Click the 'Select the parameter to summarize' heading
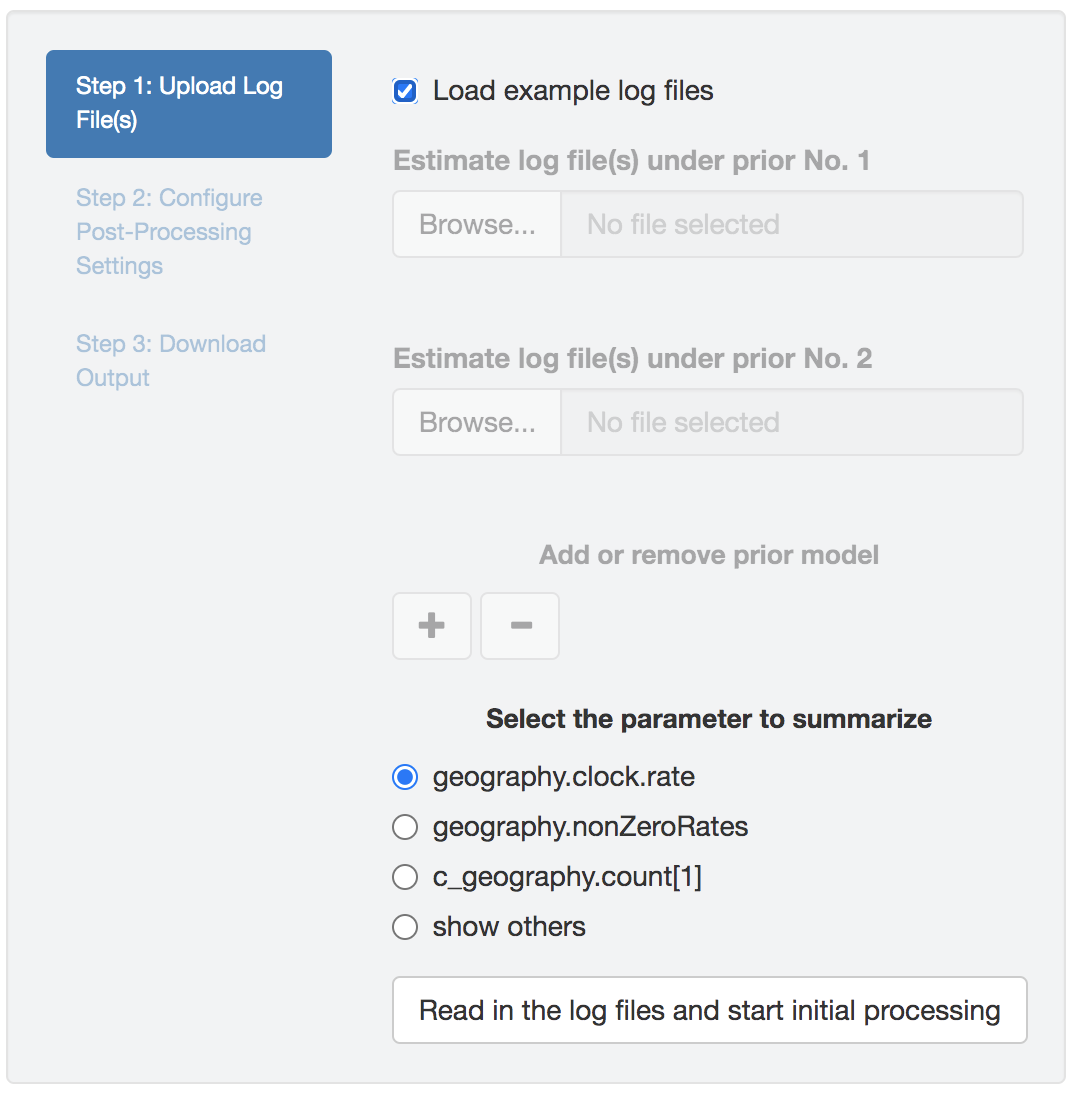Screen dimensions: 1072x1096 click(x=709, y=719)
